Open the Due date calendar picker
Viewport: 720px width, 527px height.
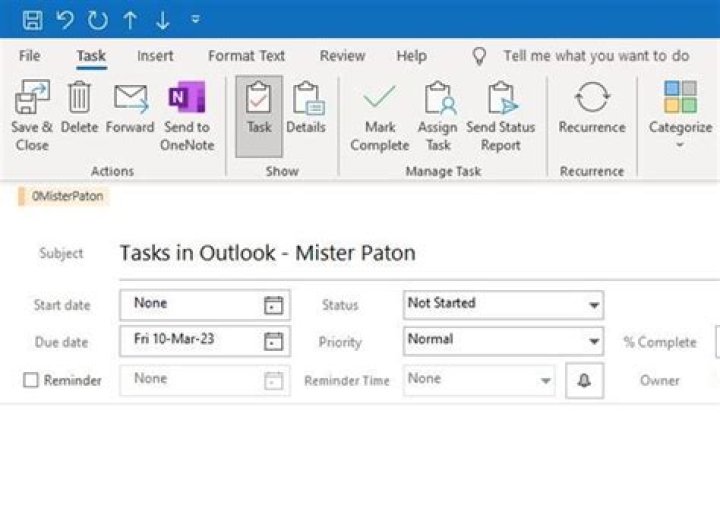point(273,341)
